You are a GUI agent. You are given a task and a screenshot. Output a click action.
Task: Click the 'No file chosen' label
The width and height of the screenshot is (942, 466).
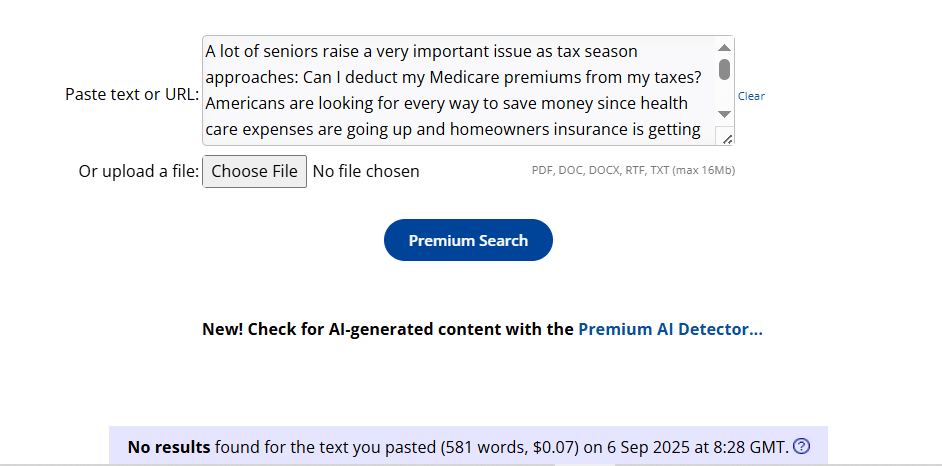[x=366, y=171]
